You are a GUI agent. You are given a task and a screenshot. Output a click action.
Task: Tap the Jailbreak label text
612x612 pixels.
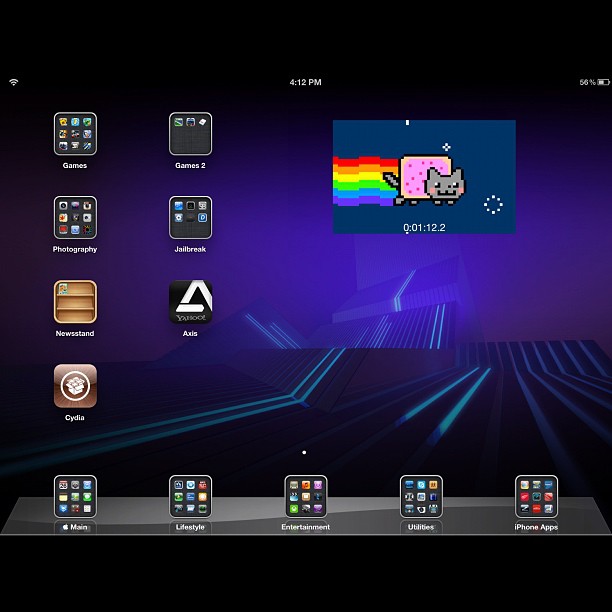click(190, 249)
